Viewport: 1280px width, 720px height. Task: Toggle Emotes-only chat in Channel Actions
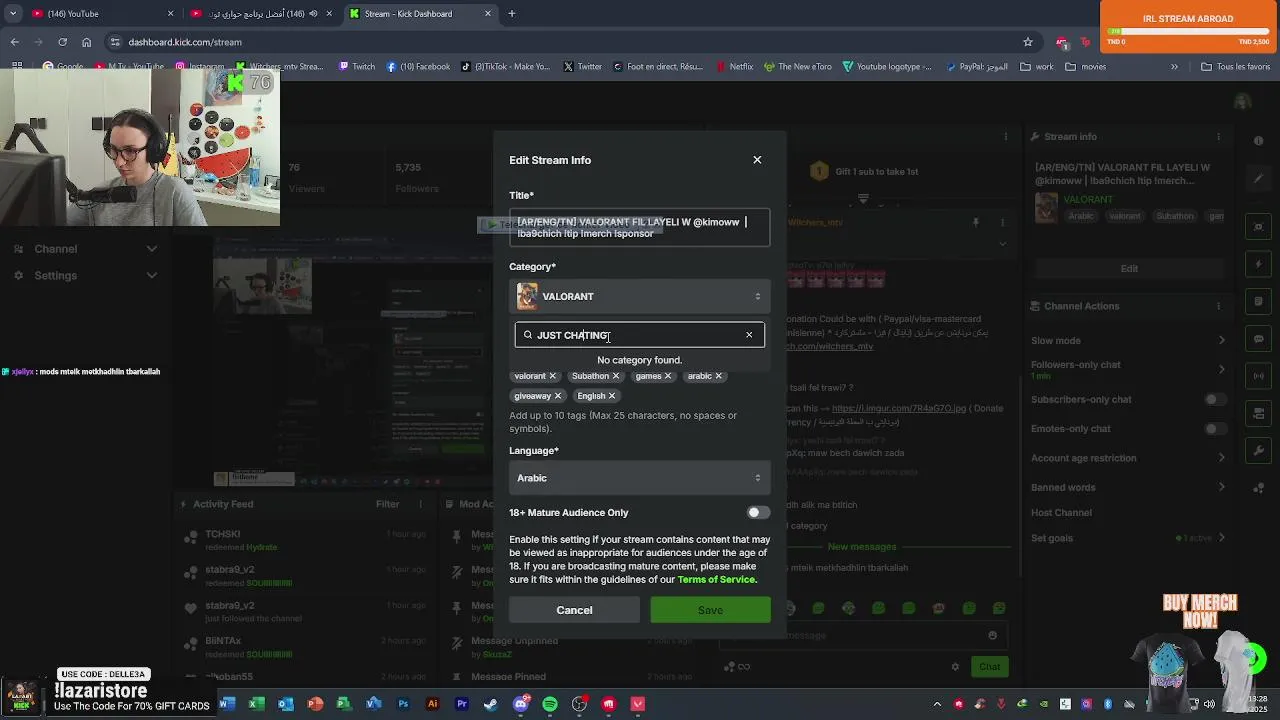[x=1215, y=429]
